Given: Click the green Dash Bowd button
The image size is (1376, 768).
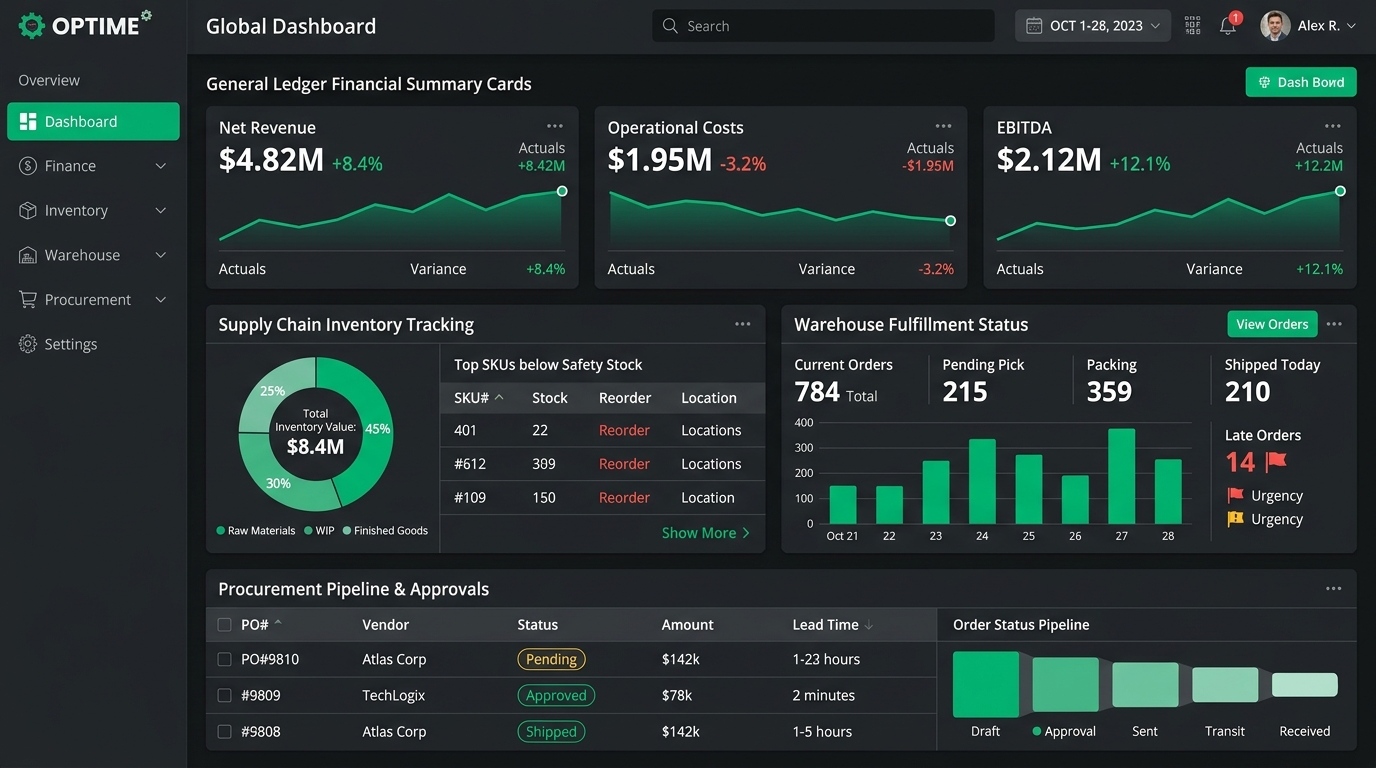Looking at the screenshot, I should pos(1301,82).
